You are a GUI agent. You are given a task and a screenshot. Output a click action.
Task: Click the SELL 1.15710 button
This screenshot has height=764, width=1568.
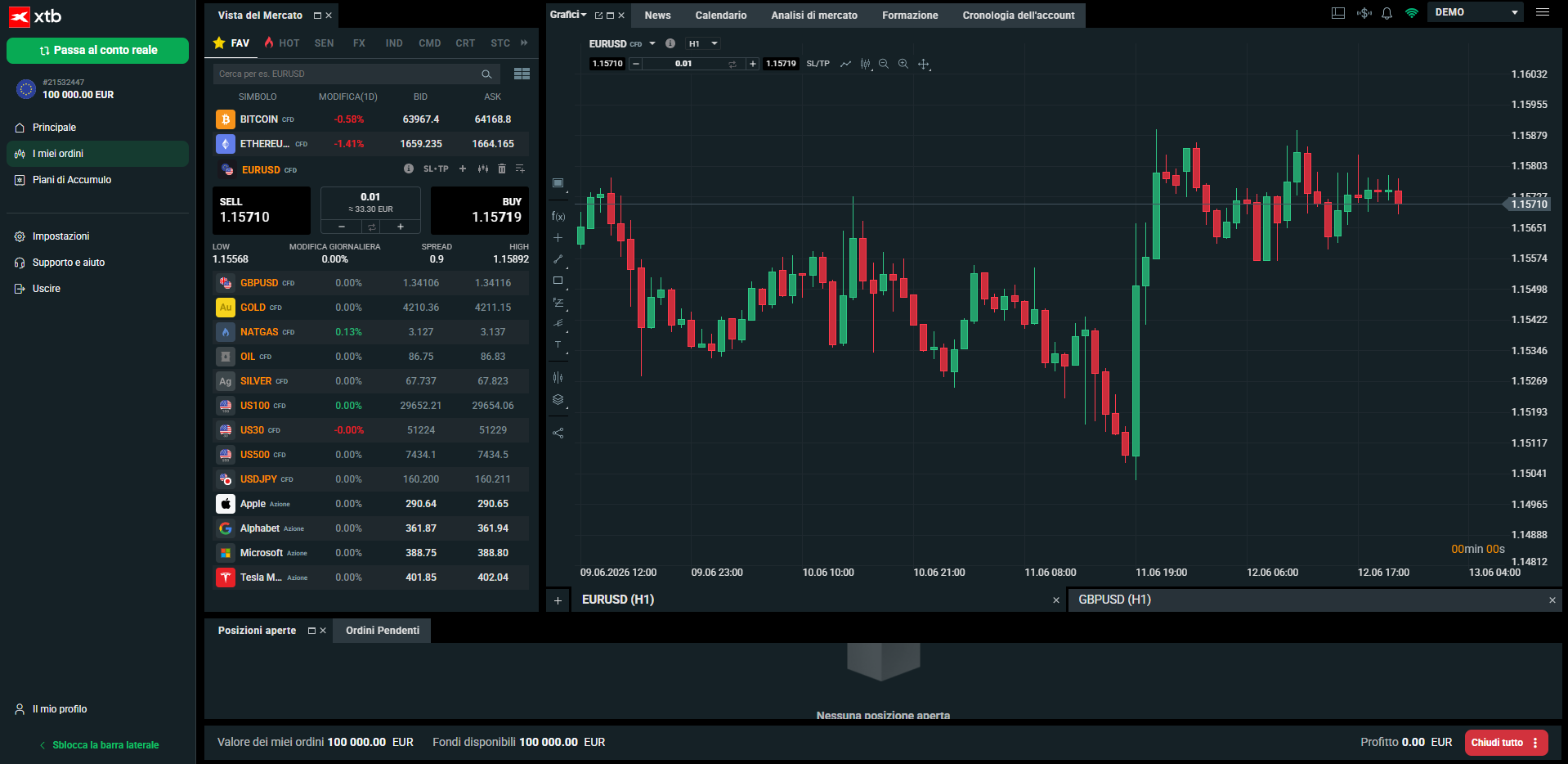pyautogui.click(x=262, y=210)
